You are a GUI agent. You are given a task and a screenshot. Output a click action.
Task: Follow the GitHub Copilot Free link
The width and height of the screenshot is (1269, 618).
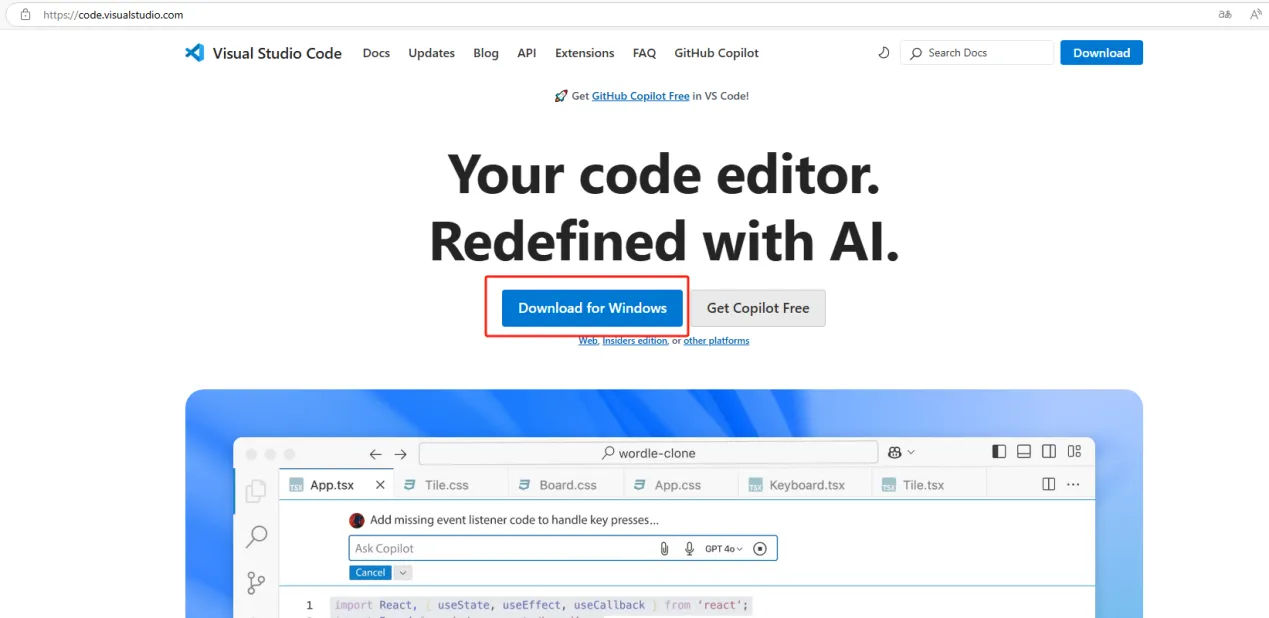(x=640, y=96)
